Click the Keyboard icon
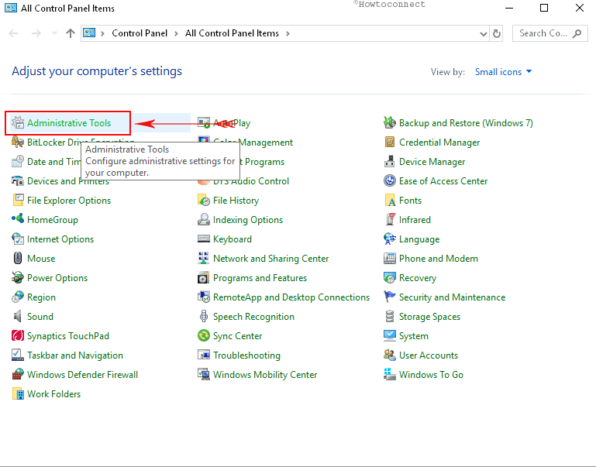Screen dimensions: 596x467 pos(204,239)
